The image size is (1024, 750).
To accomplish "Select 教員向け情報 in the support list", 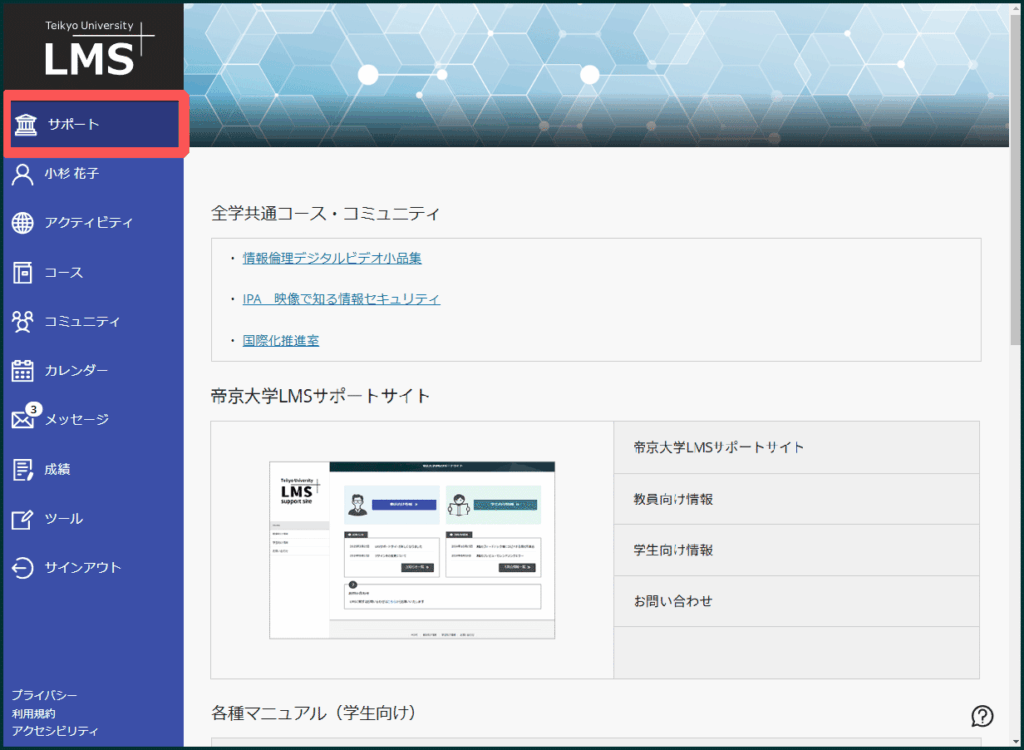I will pyautogui.click(x=796, y=499).
